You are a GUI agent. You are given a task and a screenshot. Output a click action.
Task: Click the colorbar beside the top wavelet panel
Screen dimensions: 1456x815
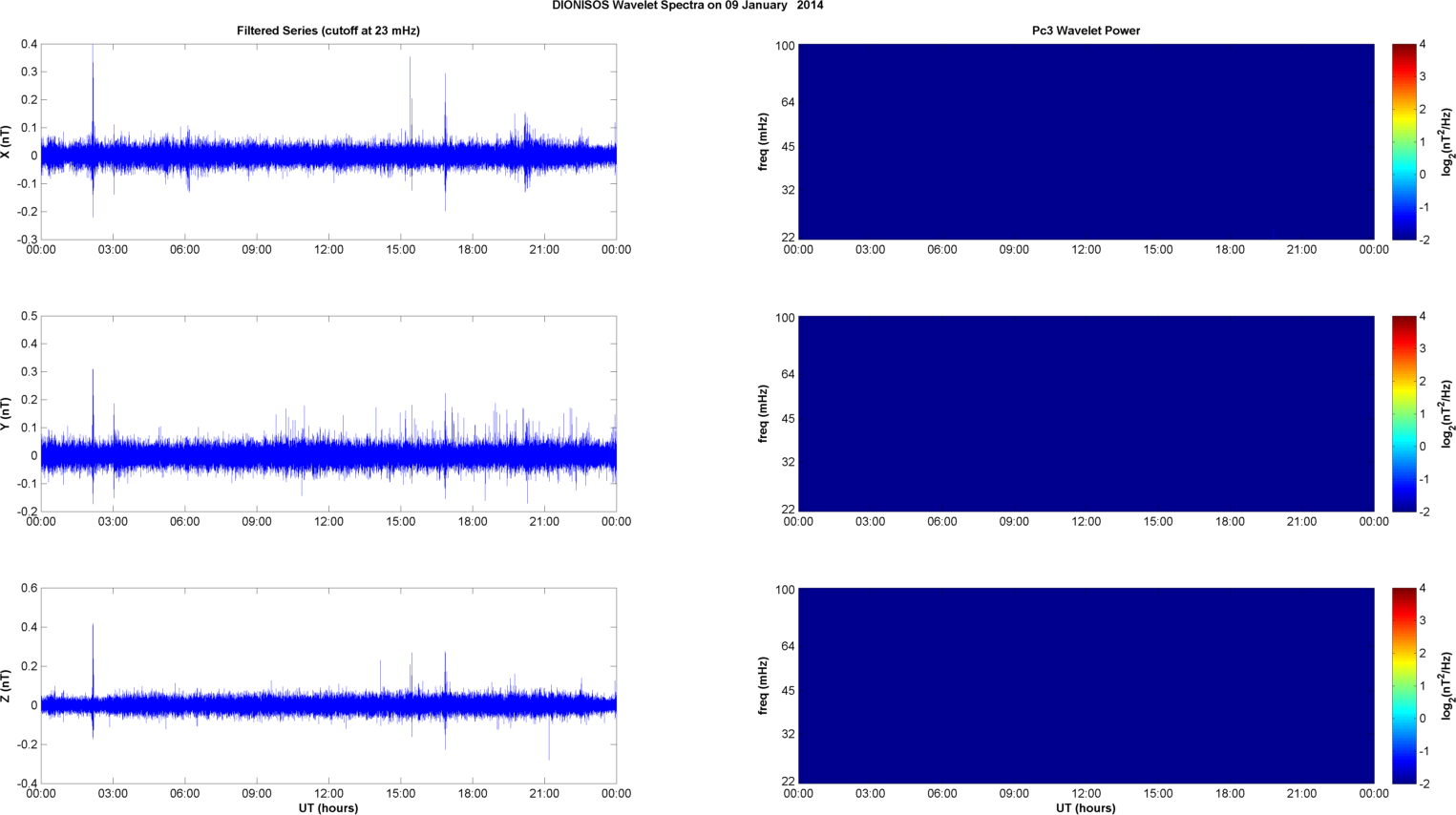click(1403, 142)
